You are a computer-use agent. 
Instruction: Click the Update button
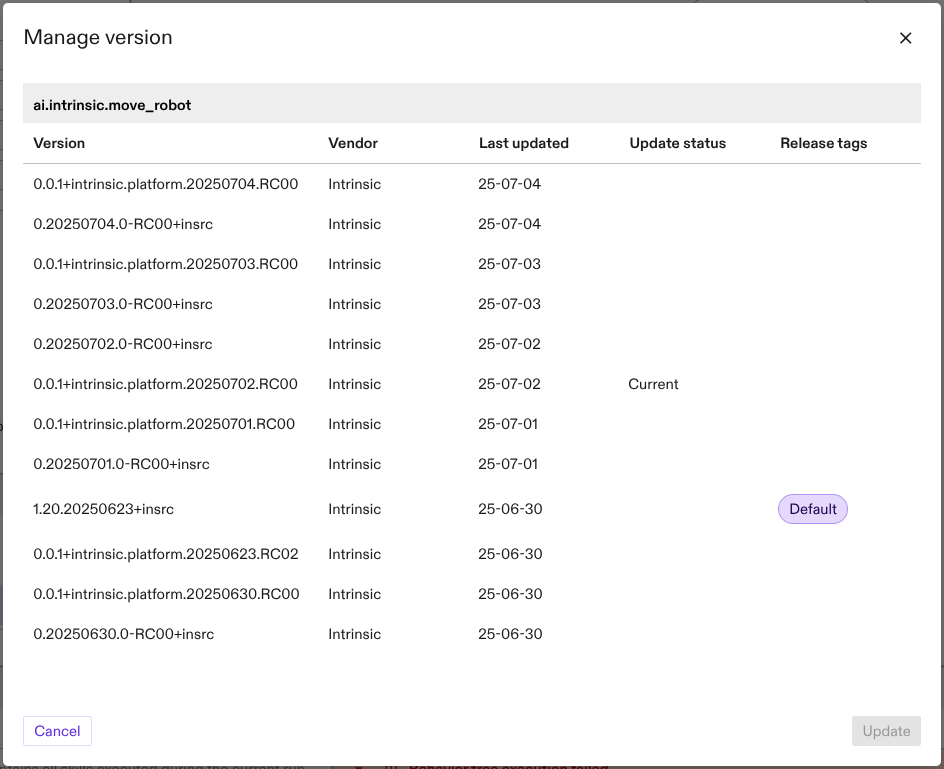tap(885, 731)
